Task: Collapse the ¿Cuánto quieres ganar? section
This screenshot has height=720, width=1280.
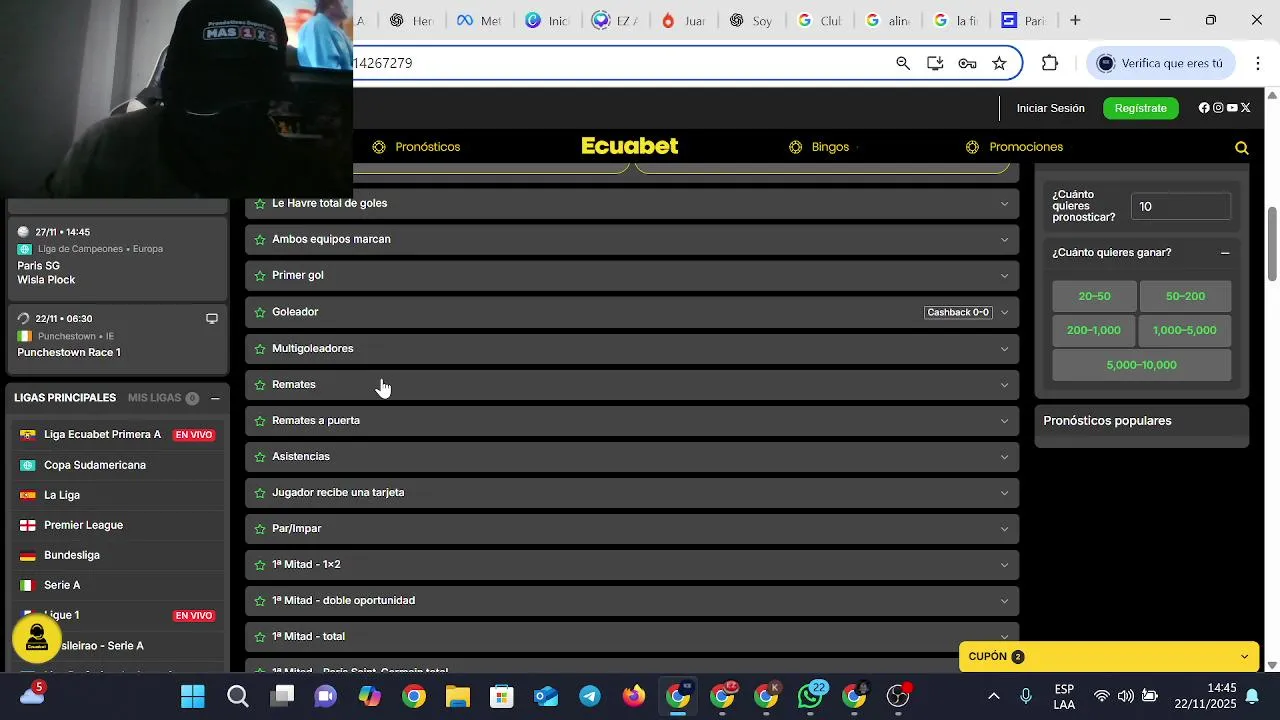Action: coord(1225,253)
